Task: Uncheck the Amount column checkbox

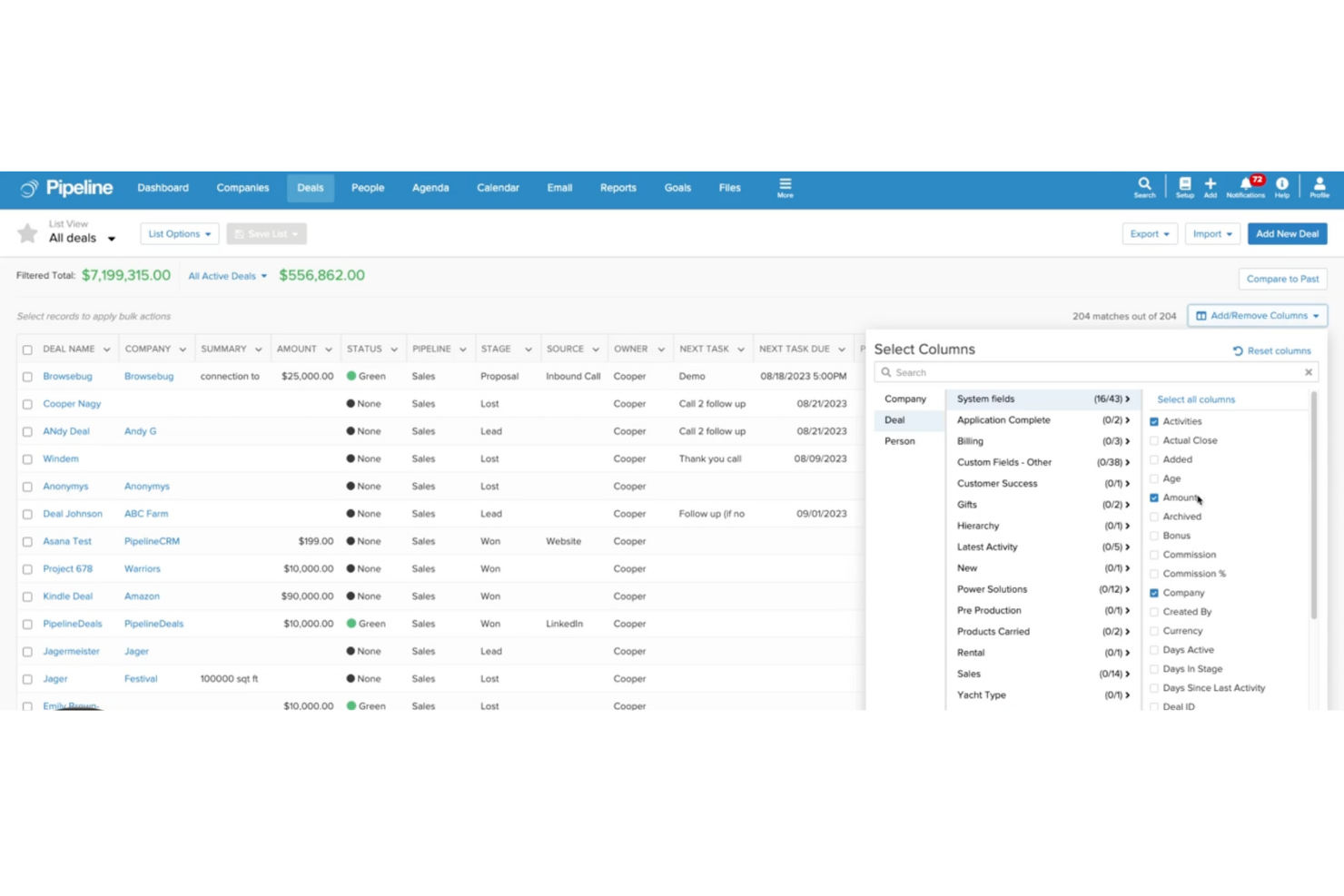Action: 1154,497
